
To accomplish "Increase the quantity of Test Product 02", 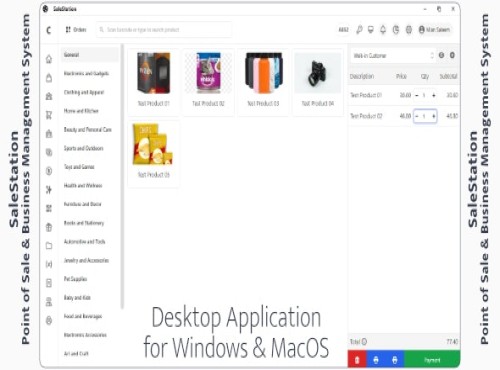I will tap(434, 116).
